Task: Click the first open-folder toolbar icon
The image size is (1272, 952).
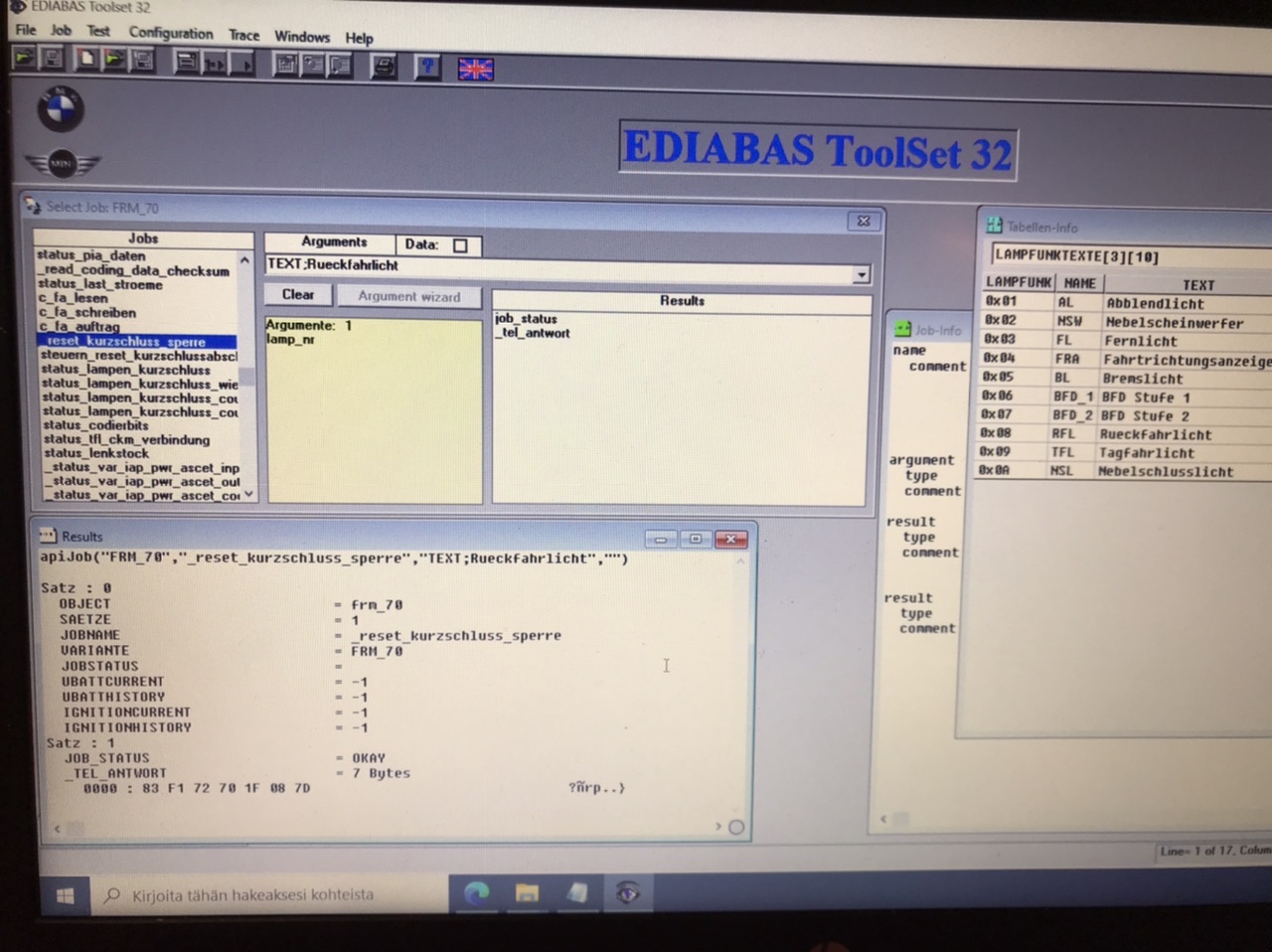Action: coord(24,59)
